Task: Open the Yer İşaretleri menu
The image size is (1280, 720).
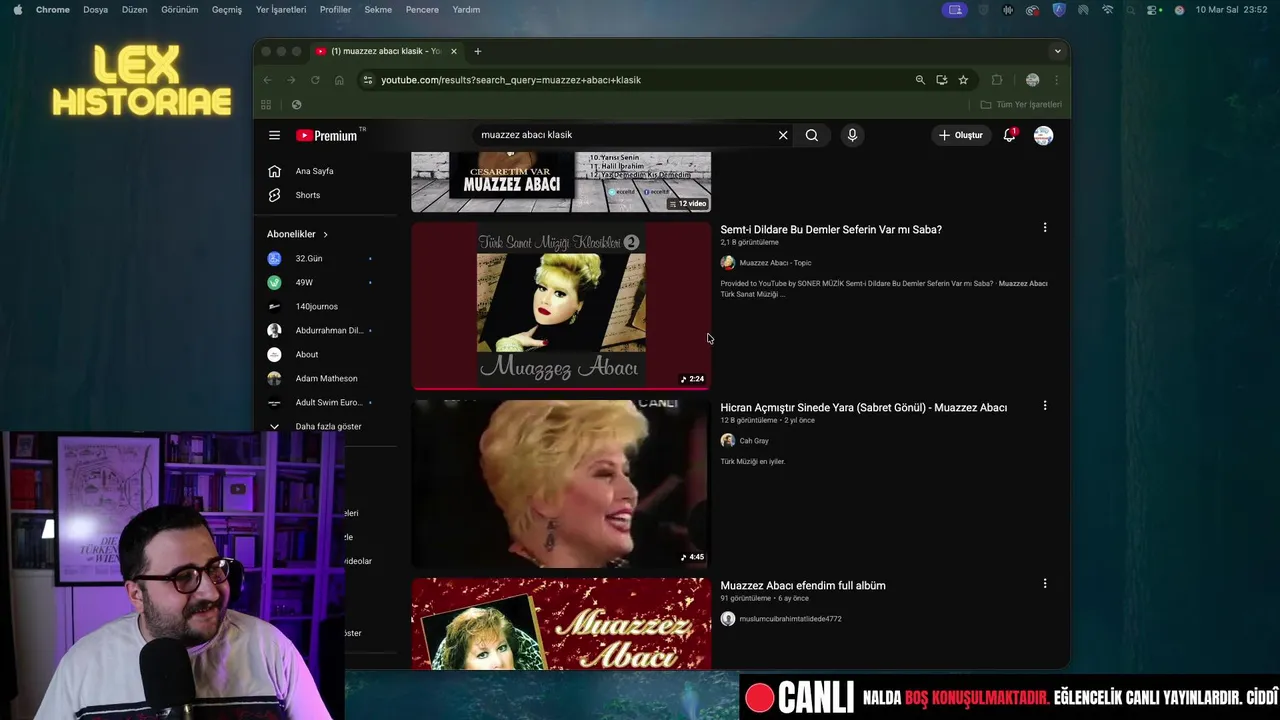Action: [x=281, y=10]
